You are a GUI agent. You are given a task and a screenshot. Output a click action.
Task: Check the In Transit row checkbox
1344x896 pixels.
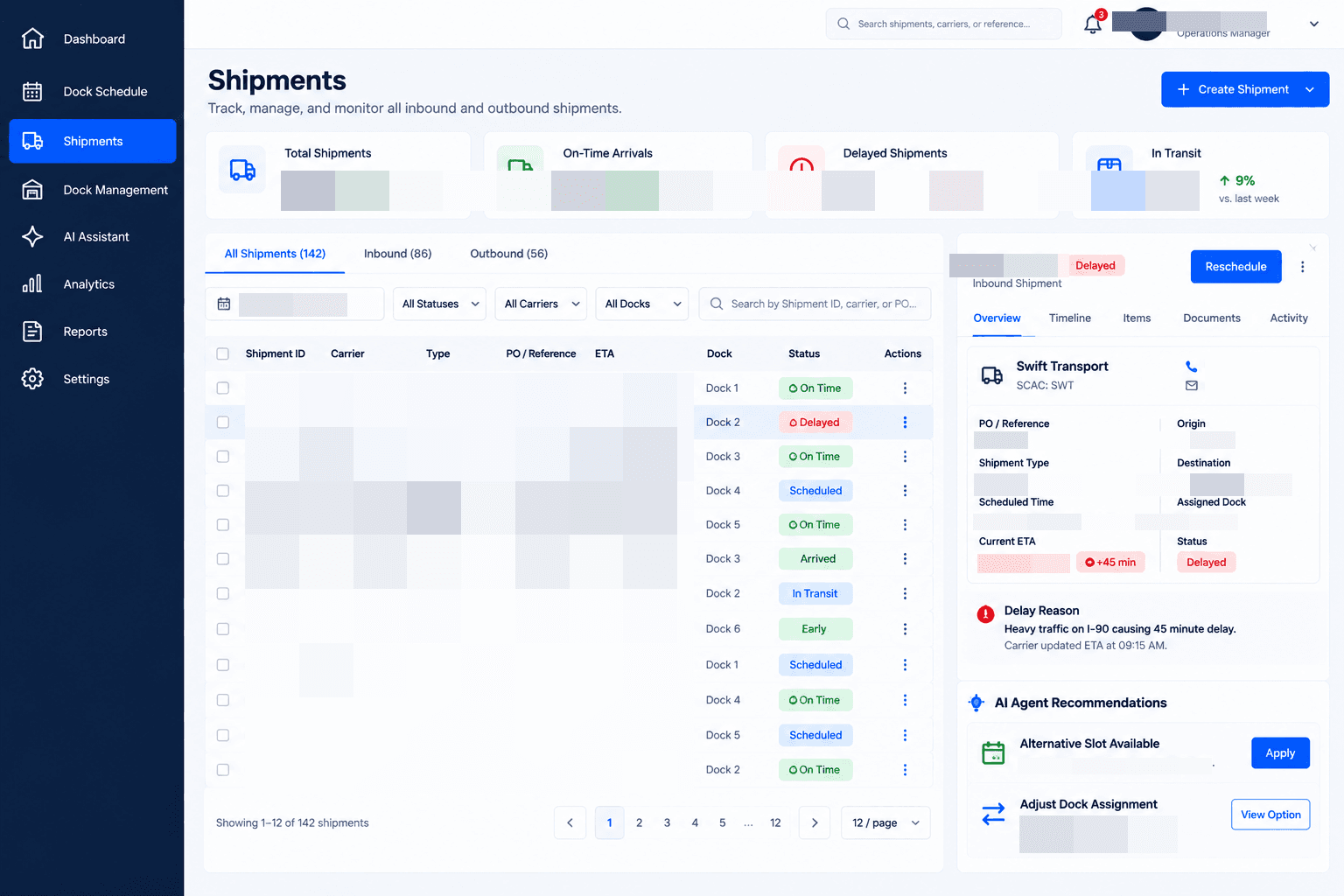tap(222, 594)
